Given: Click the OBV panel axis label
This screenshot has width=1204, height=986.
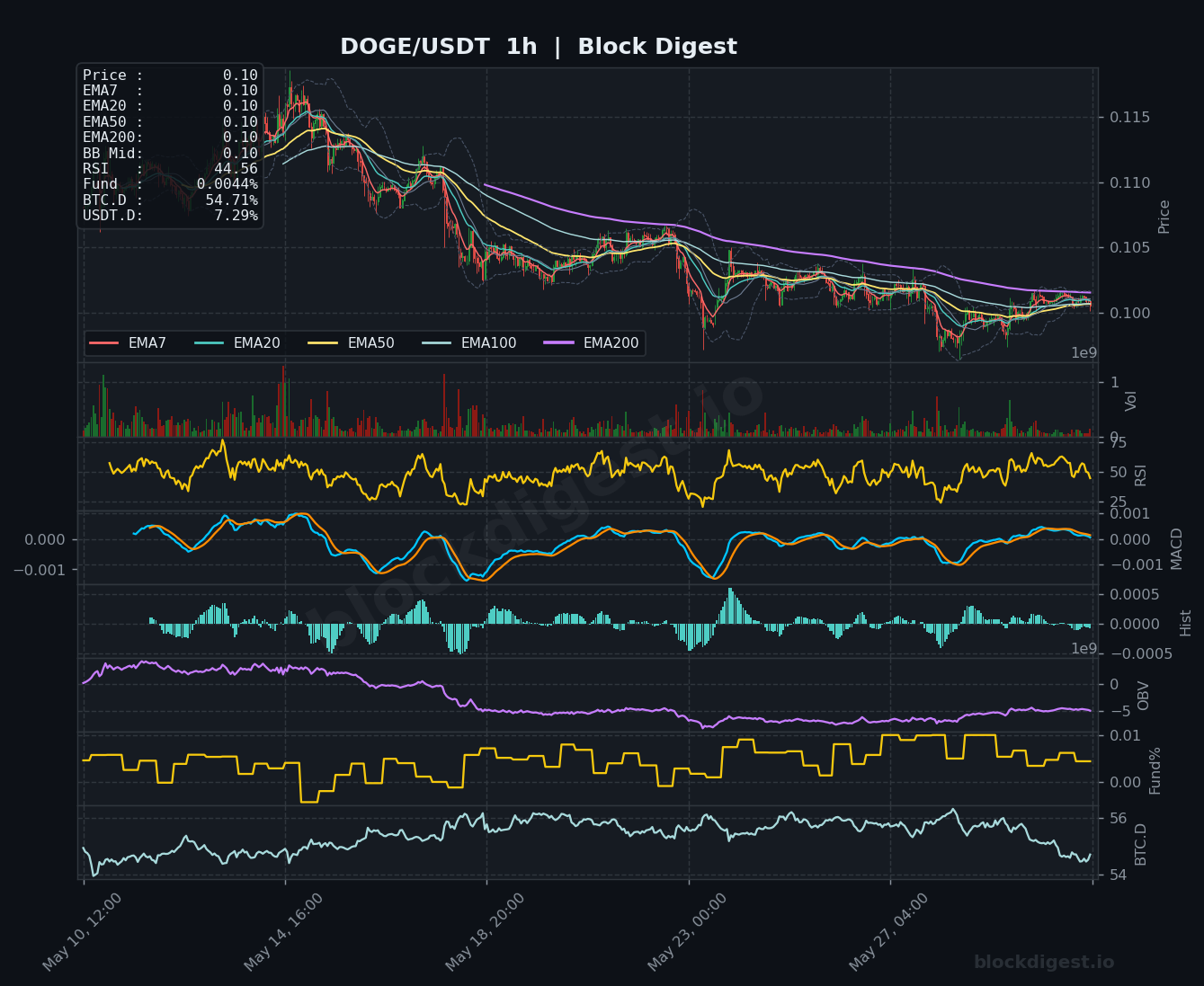Looking at the screenshot, I should 1144,696.
